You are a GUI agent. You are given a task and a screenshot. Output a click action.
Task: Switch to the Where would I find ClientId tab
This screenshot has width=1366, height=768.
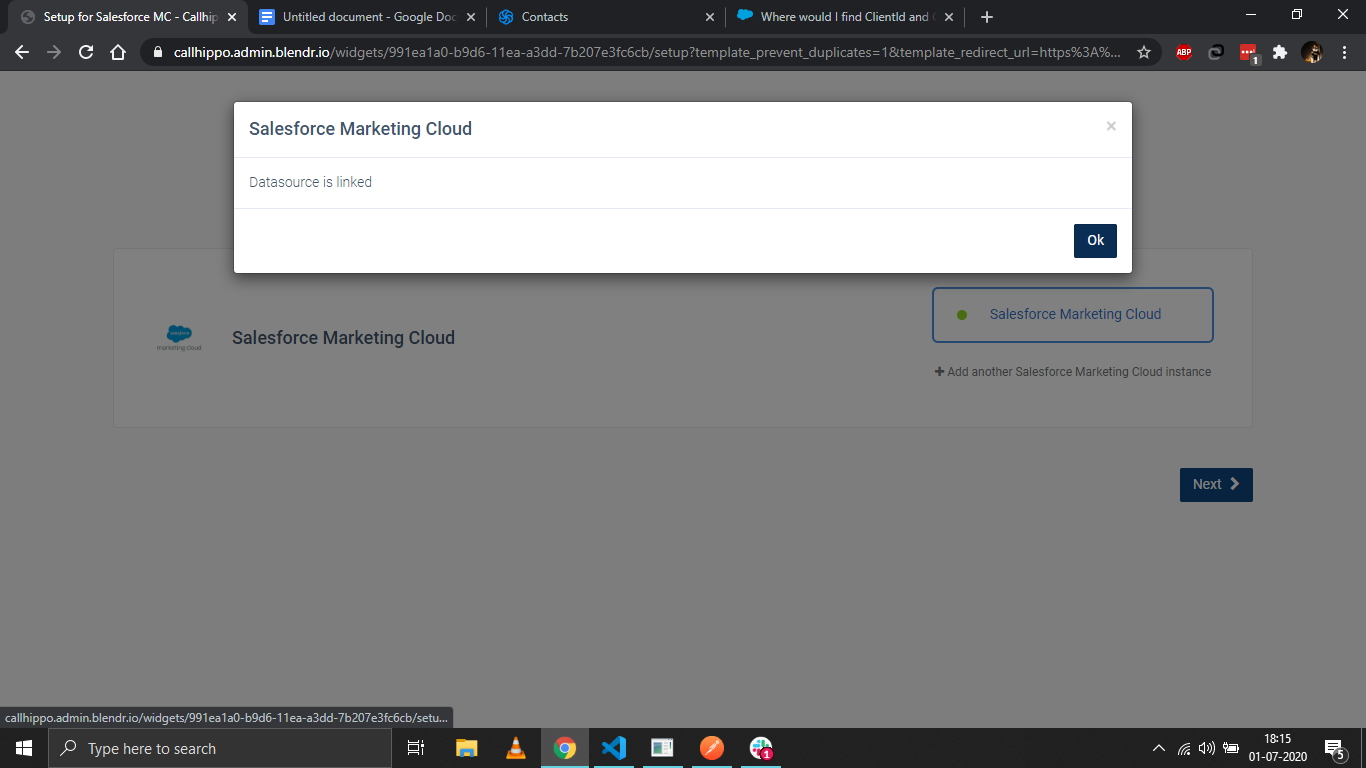(x=845, y=17)
